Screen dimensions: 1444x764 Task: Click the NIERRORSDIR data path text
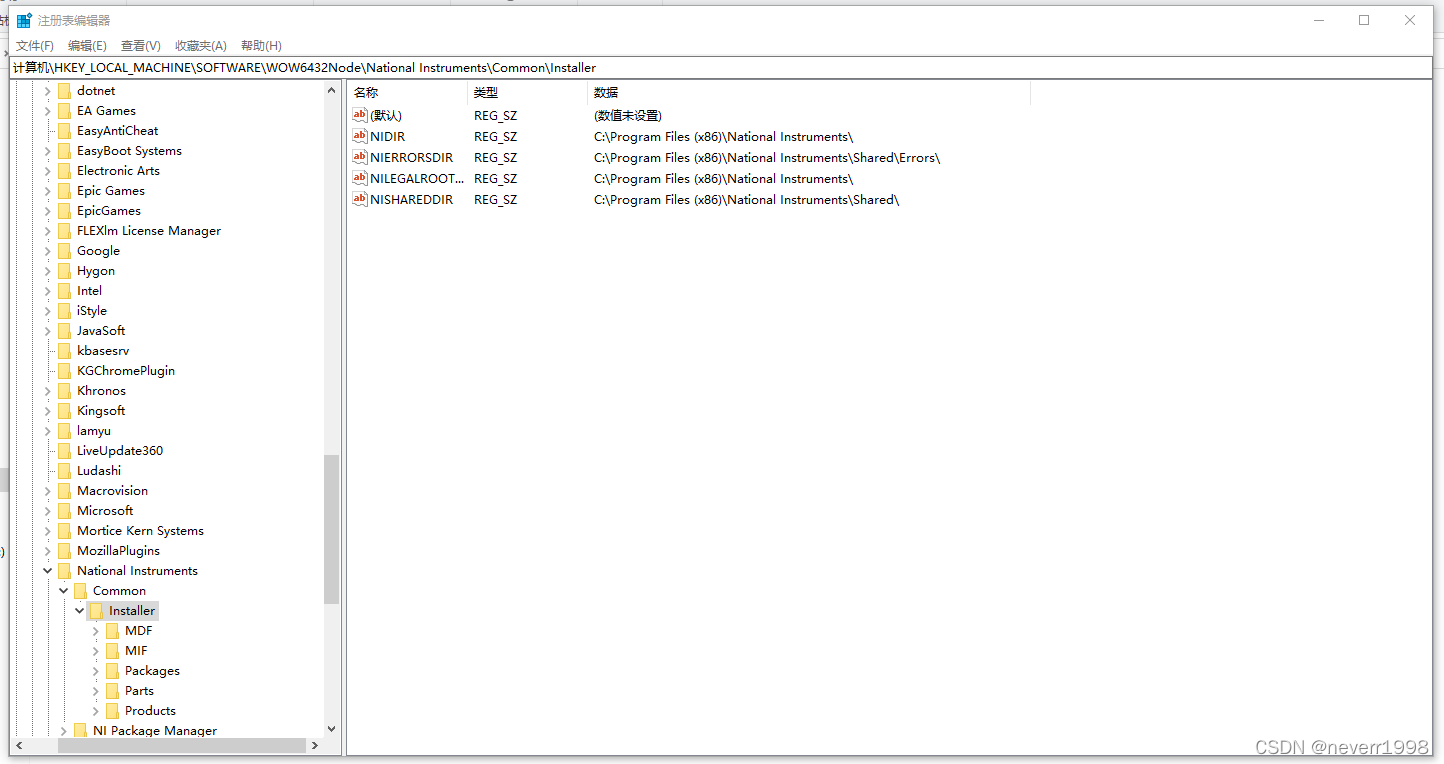767,157
